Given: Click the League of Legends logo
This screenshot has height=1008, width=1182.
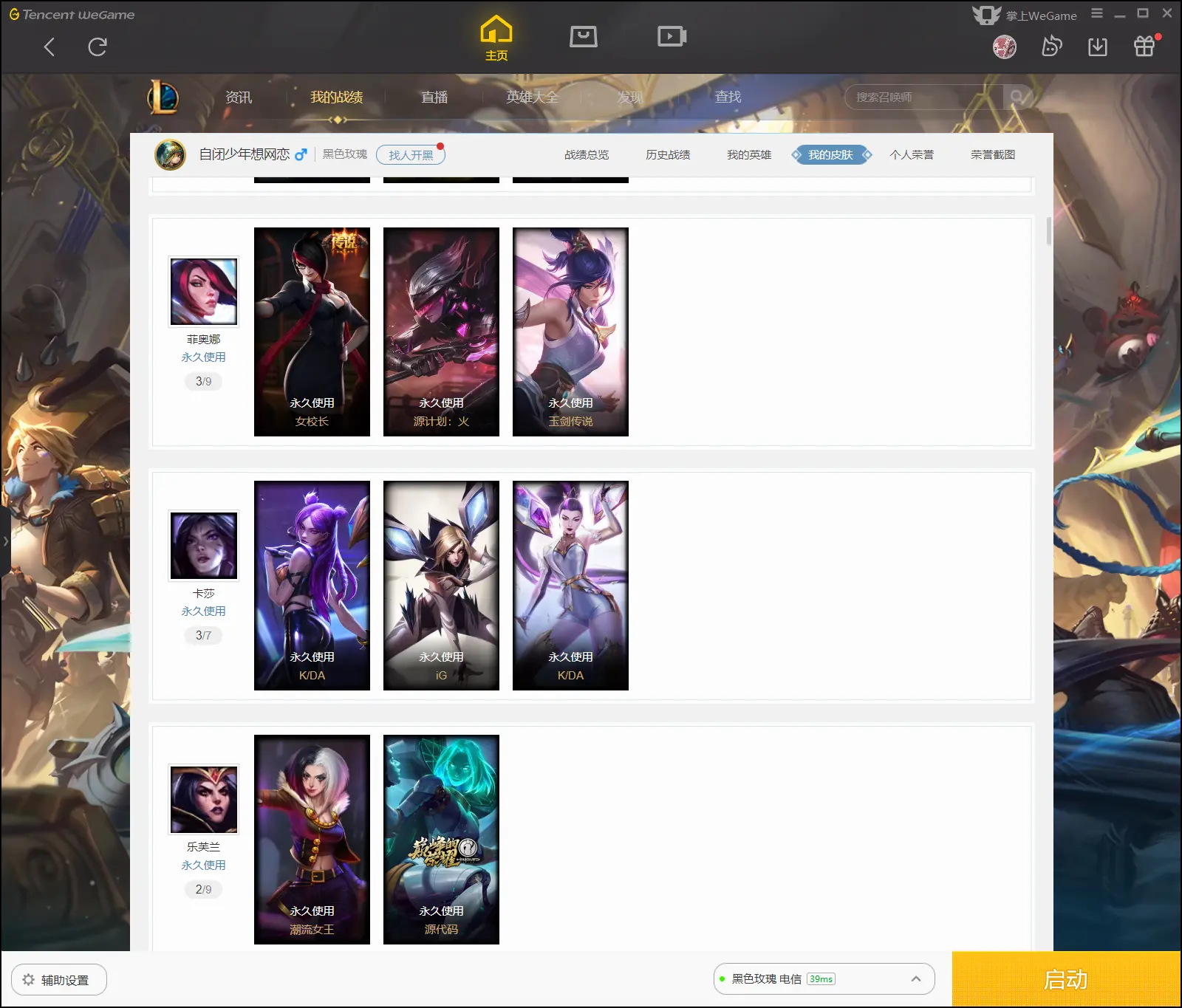Looking at the screenshot, I should point(163,97).
